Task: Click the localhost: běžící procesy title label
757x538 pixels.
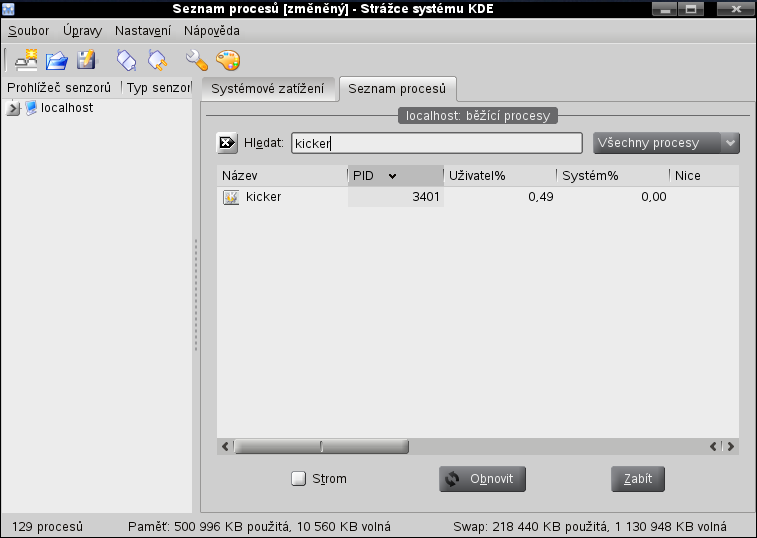Action: [477, 116]
